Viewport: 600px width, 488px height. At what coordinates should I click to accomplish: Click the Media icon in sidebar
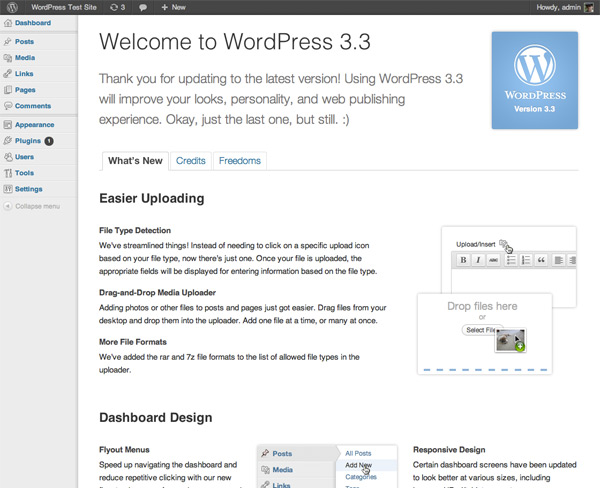[8, 58]
